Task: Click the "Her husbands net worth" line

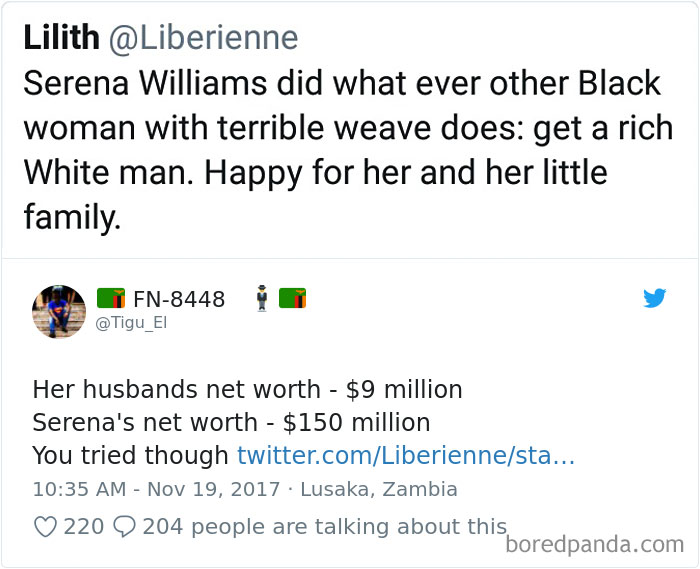Action: coord(247,389)
